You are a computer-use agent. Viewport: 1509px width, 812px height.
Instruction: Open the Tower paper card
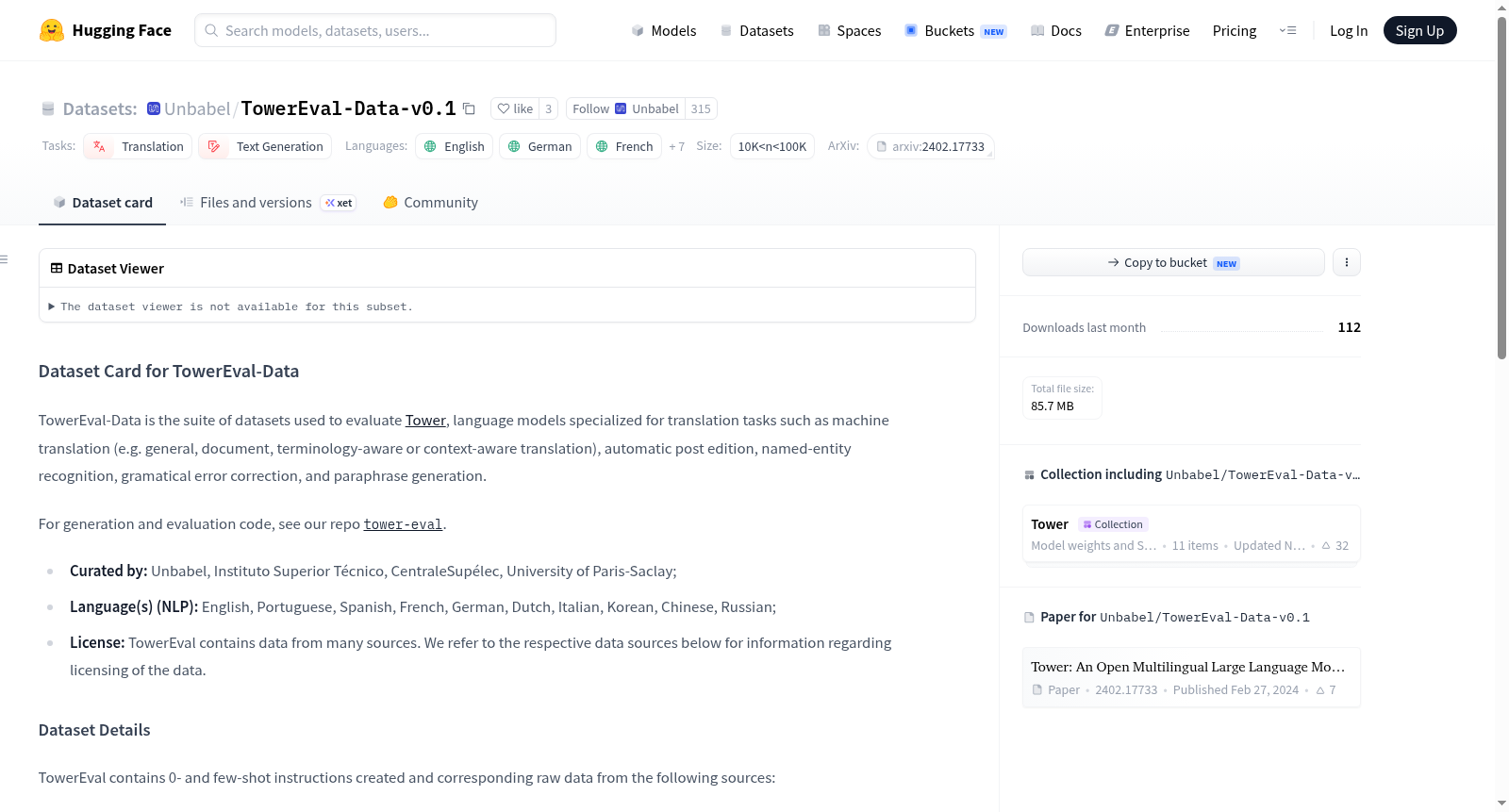pyautogui.click(x=1191, y=677)
